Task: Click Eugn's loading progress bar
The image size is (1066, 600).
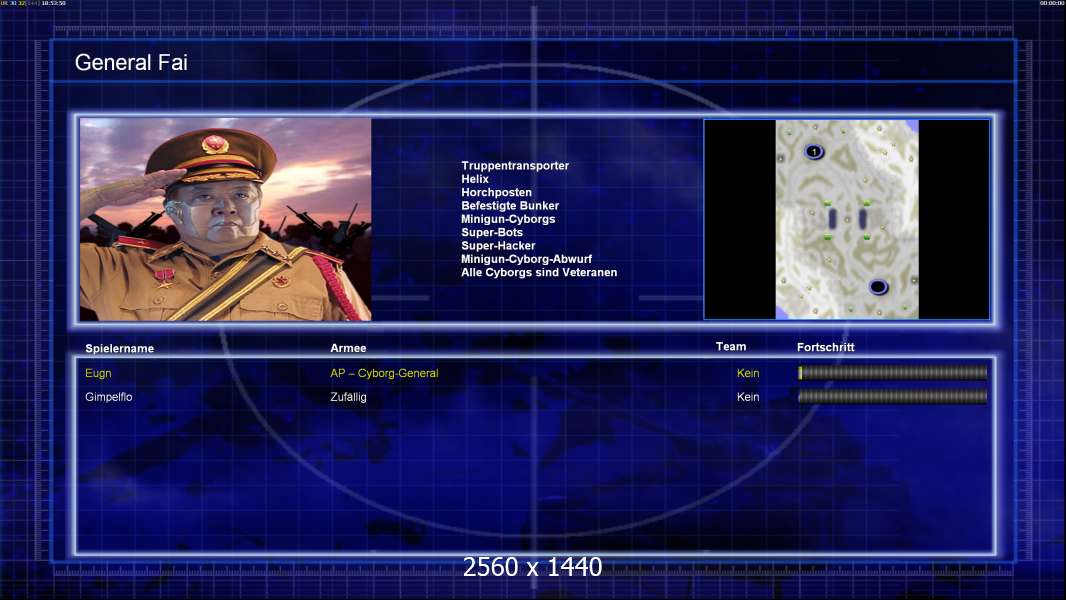Action: [893, 372]
